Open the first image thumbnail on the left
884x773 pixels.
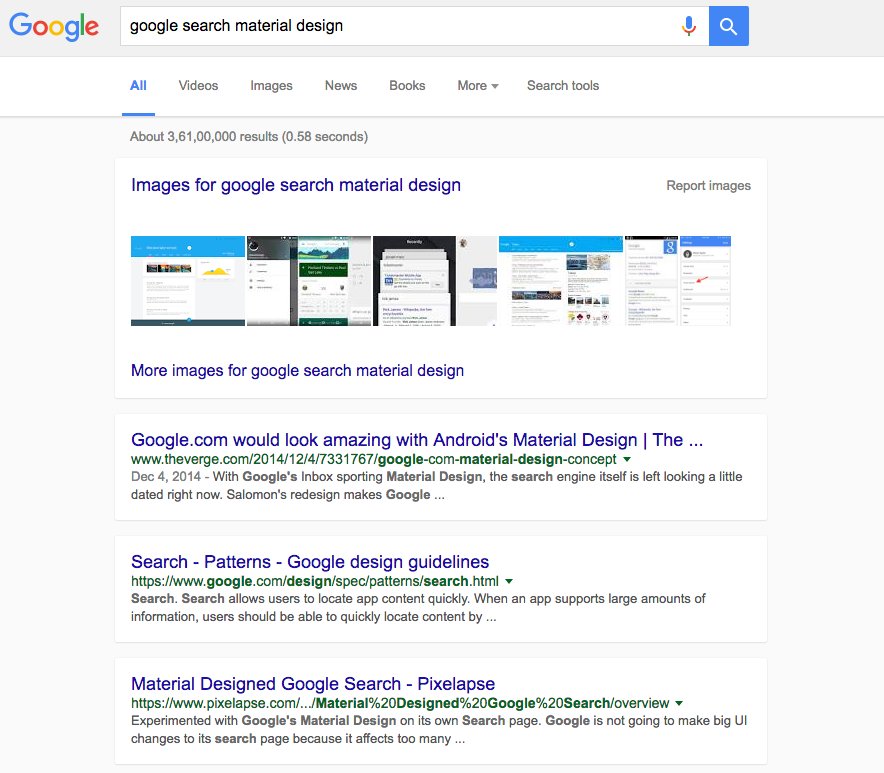pyautogui.click(x=188, y=281)
